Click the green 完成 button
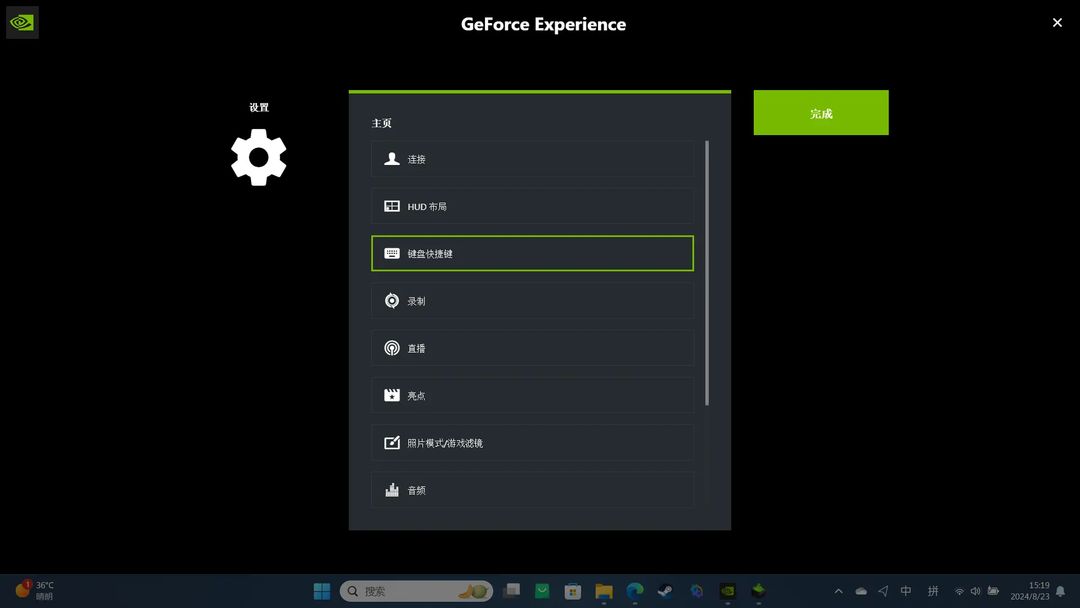The height and width of the screenshot is (608, 1080). [x=820, y=112]
